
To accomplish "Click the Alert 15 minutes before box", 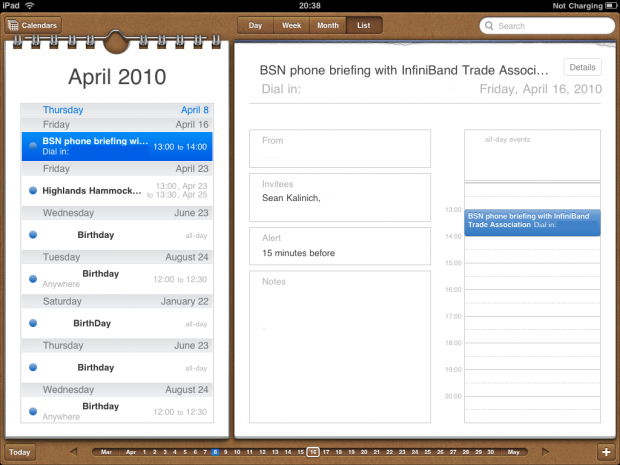I will [340, 246].
